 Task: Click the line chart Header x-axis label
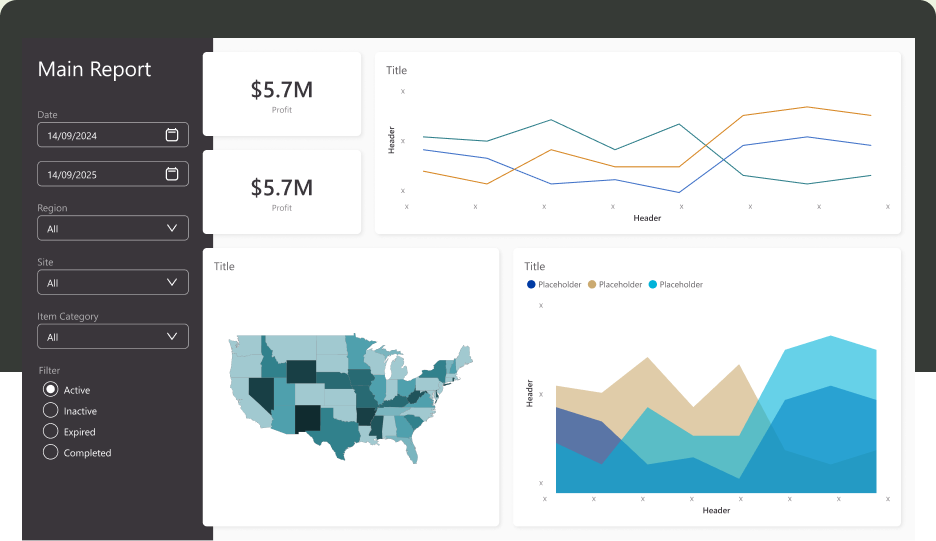pos(647,218)
